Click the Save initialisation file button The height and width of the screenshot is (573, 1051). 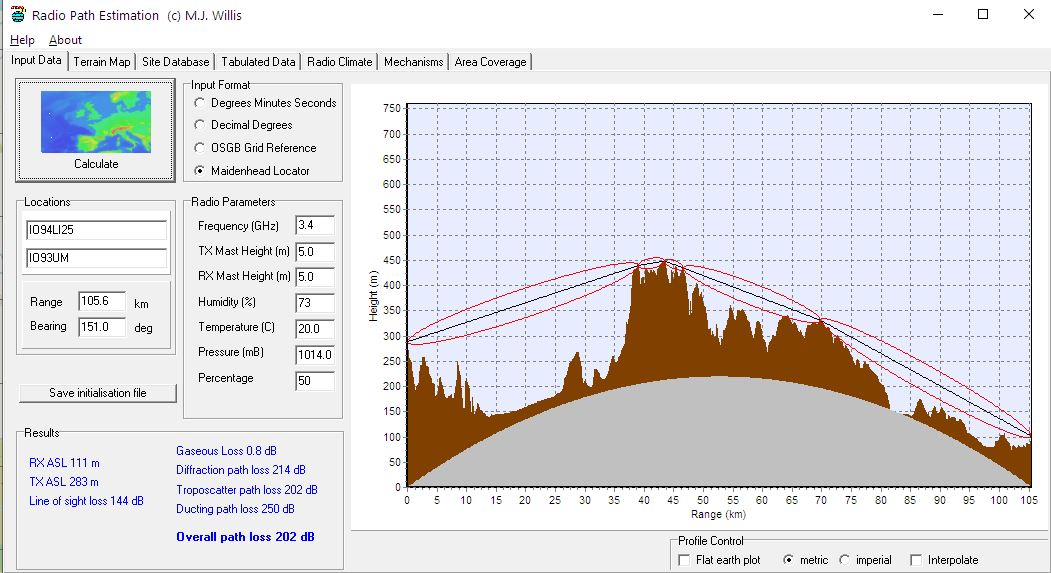click(x=98, y=393)
